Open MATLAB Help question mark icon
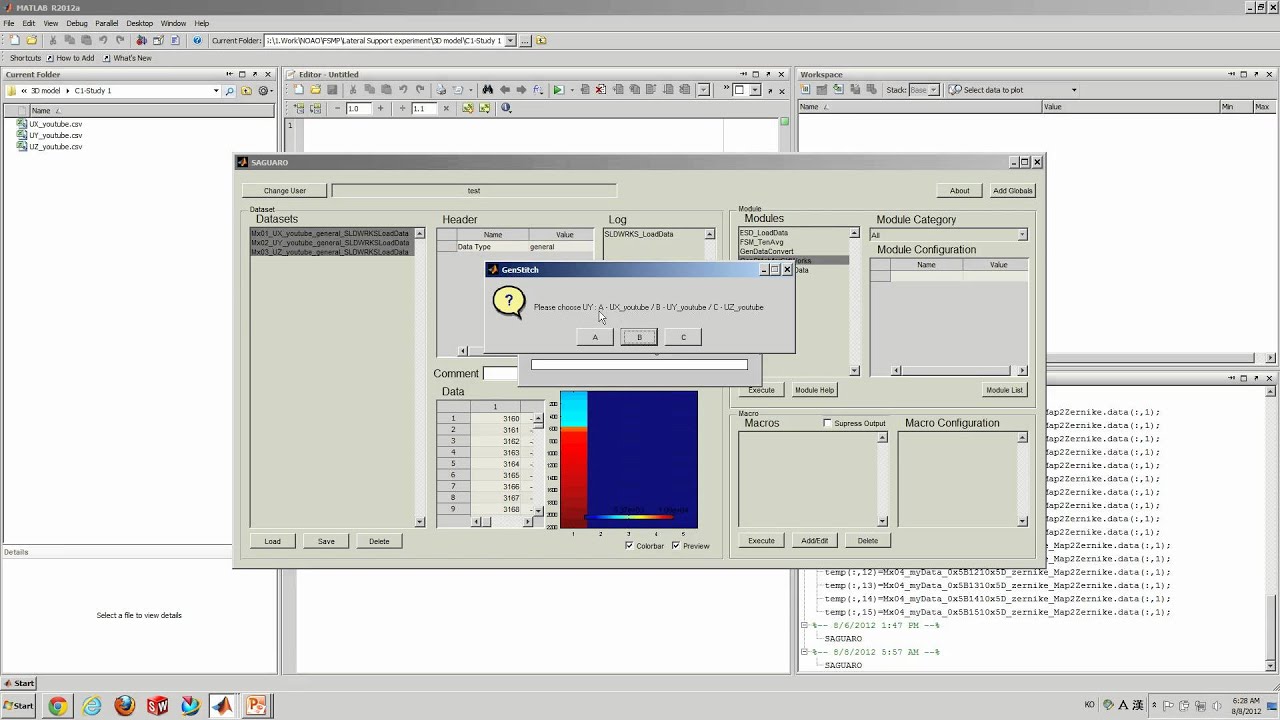 point(197,40)
